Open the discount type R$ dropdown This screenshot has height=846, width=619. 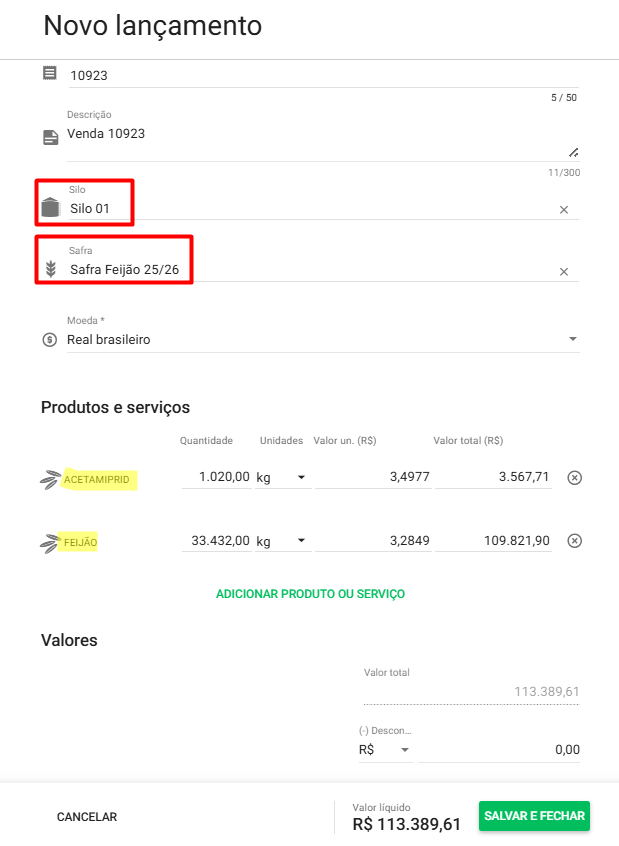(x=405, y=750)
